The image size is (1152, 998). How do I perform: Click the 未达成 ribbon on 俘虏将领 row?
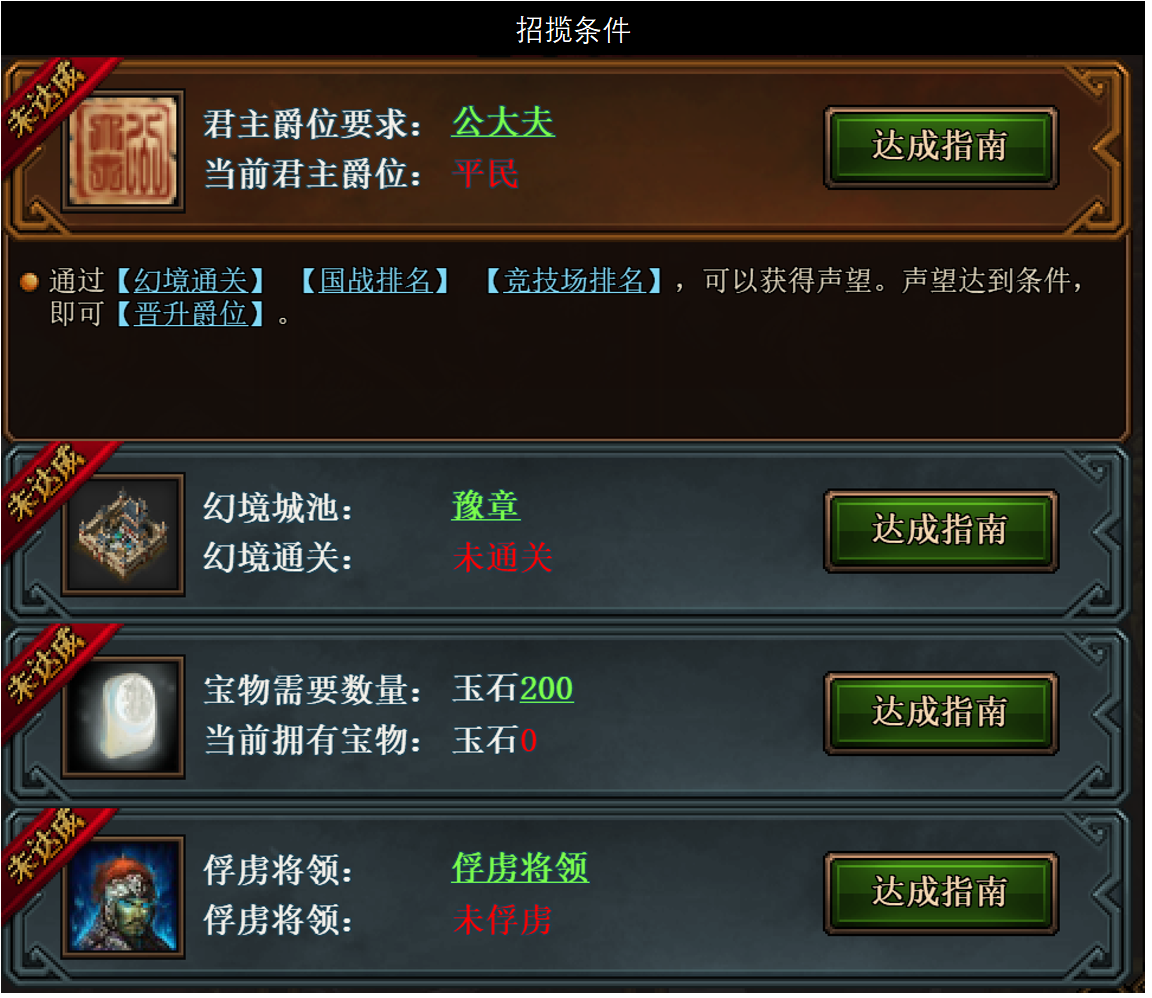[x=48, y=847]
